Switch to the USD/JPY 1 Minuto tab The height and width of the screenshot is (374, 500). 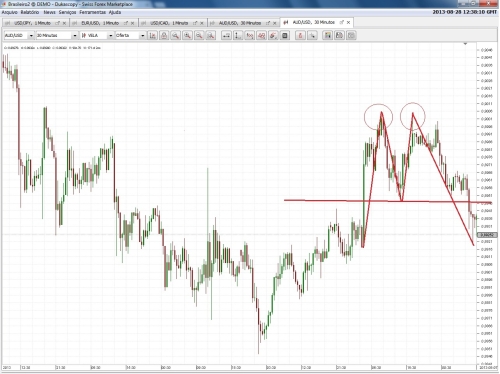click(32, 23)
